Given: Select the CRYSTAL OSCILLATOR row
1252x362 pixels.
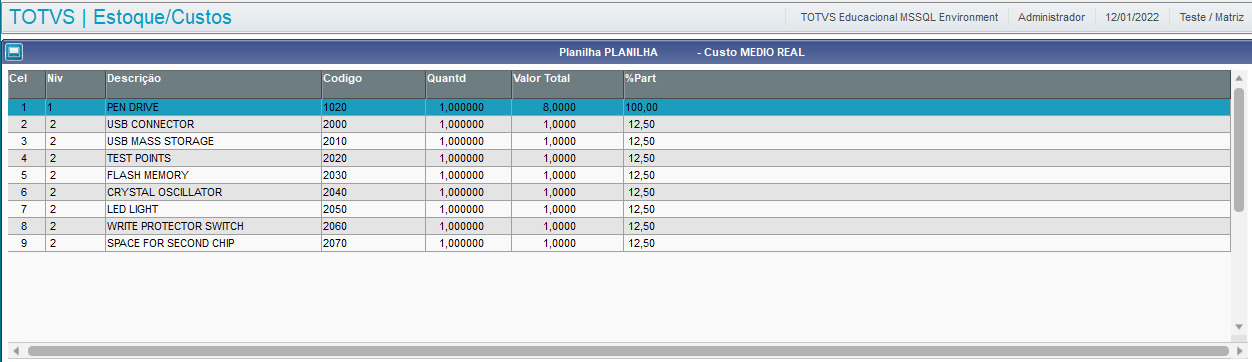Looking at the screenshot, I should (619, 192).
